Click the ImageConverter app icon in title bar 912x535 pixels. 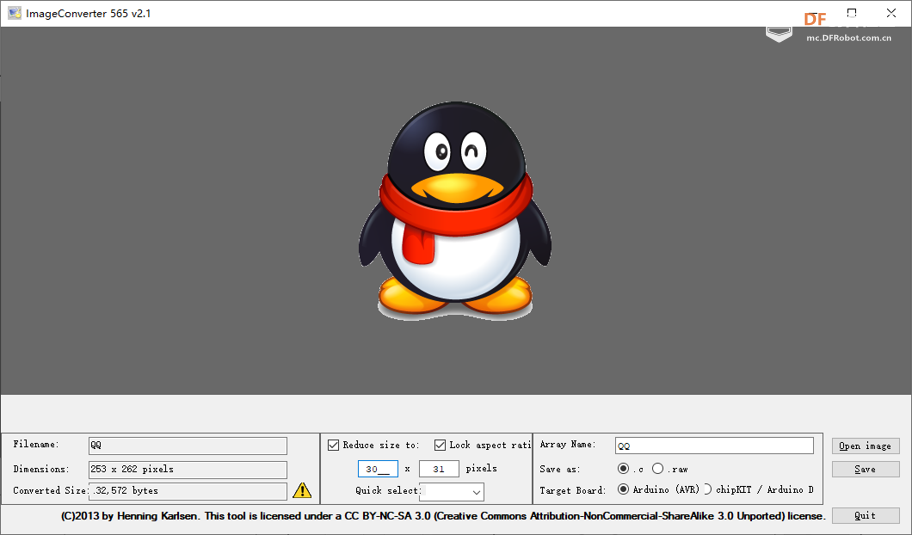coord(14,13)
